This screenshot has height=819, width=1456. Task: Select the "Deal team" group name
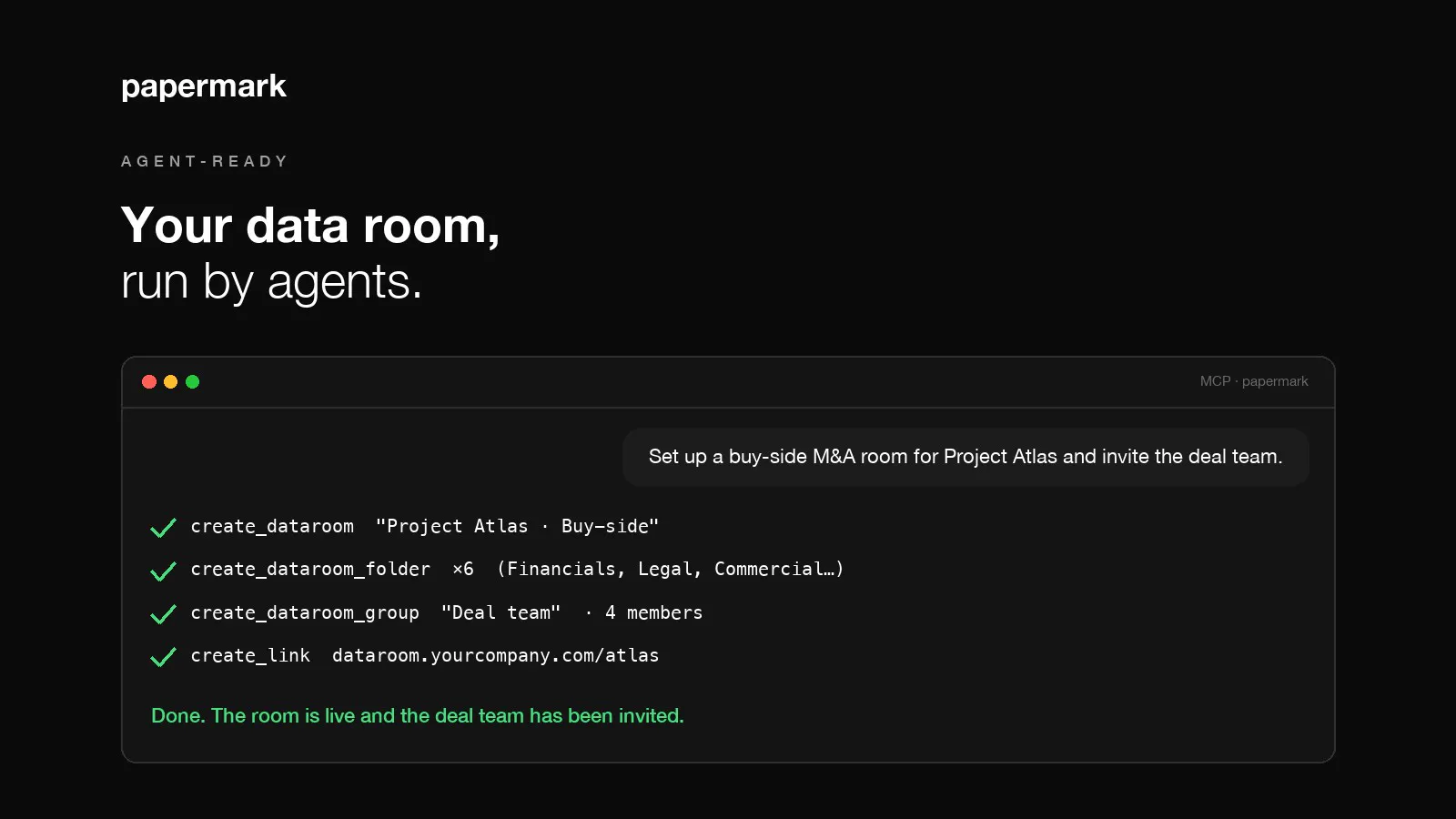click(500, 612)
